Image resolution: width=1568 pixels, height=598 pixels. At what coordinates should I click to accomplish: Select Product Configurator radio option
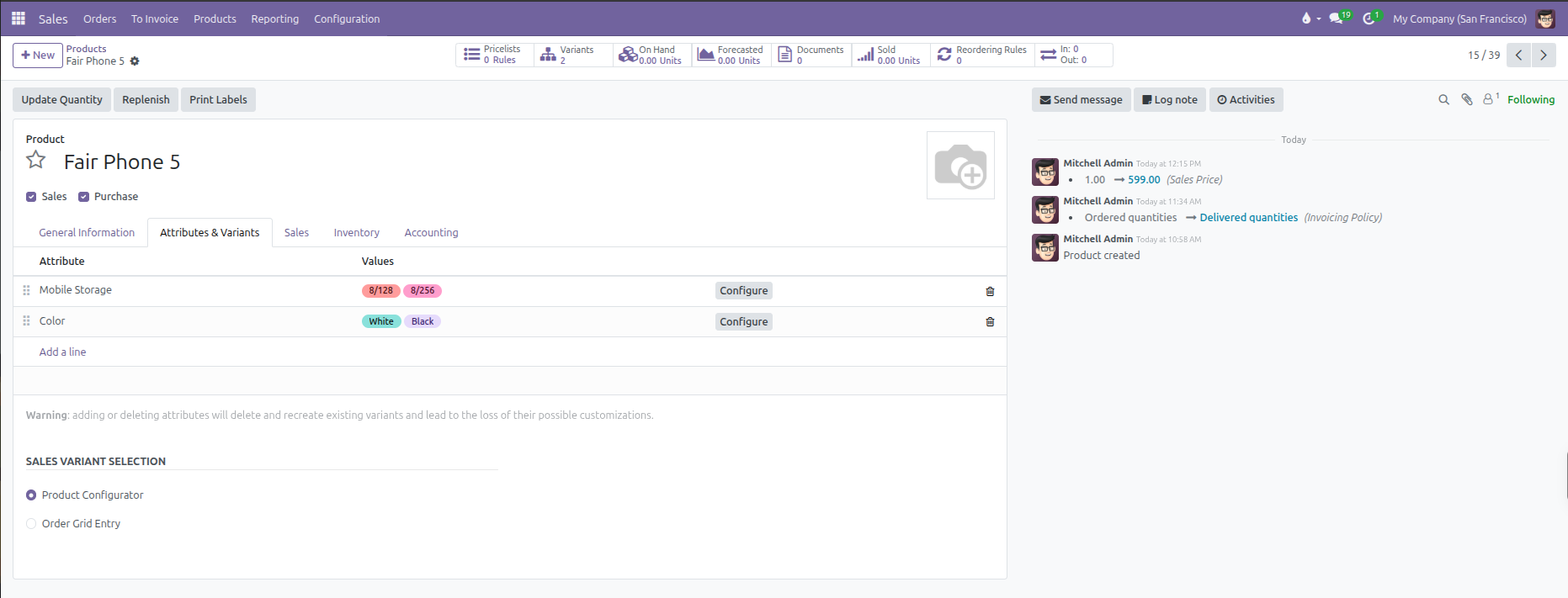(x=31, y=495)
